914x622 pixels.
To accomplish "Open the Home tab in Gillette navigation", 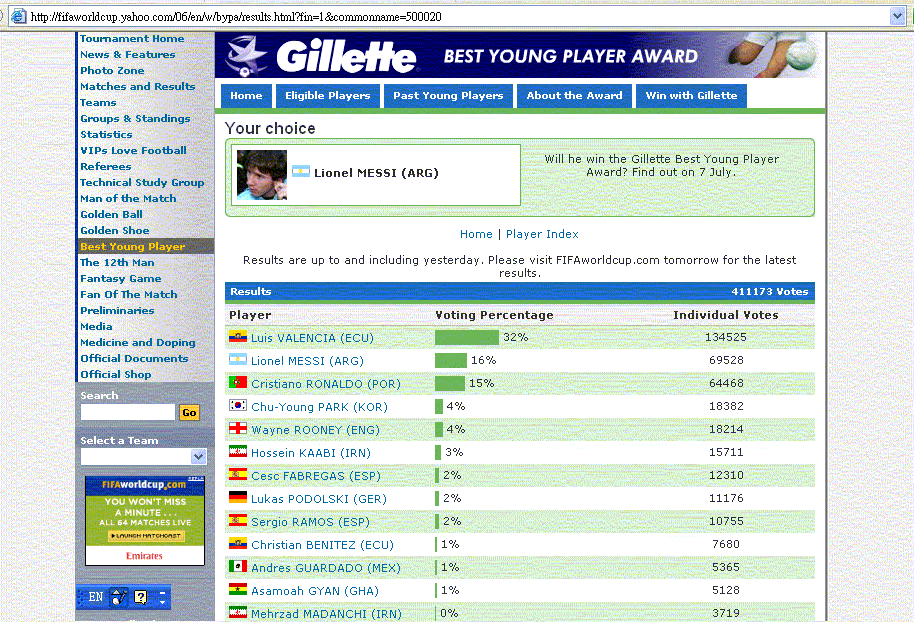I will click(246, 96).
